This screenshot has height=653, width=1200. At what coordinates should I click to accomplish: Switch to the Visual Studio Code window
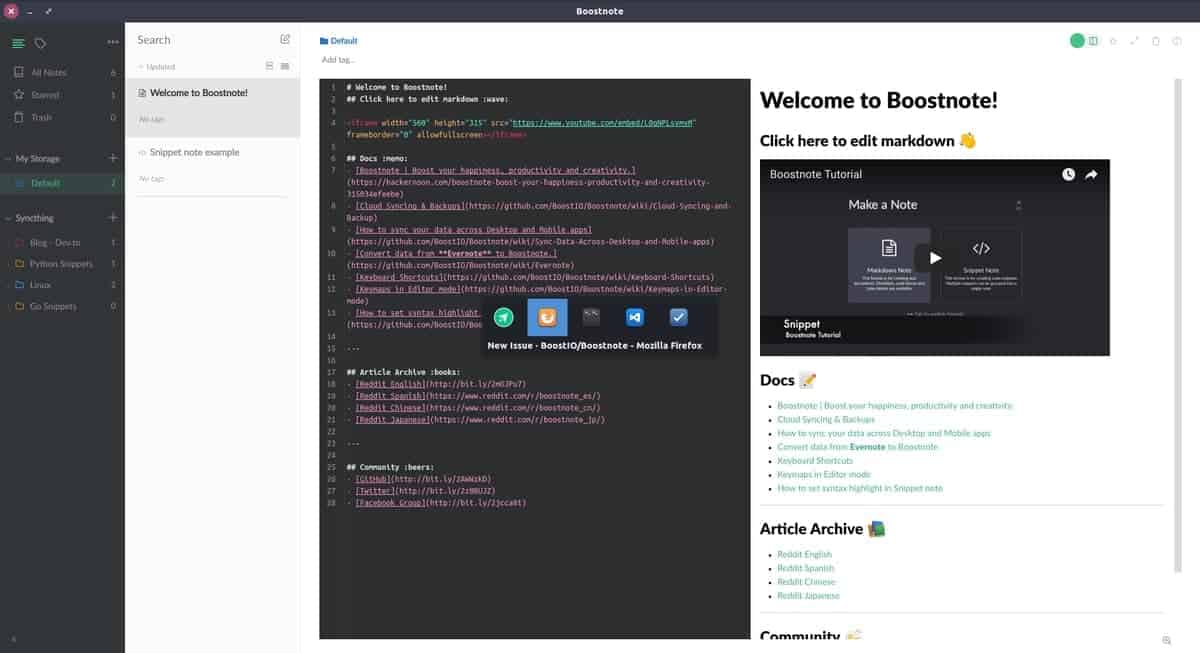pos(634,317)
